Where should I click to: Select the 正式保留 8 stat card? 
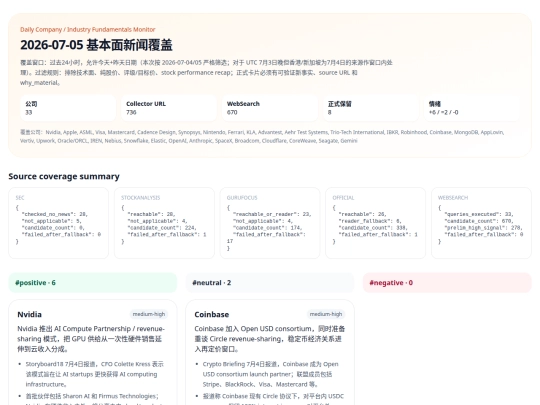pyautogui.click(x=371, y=108)
